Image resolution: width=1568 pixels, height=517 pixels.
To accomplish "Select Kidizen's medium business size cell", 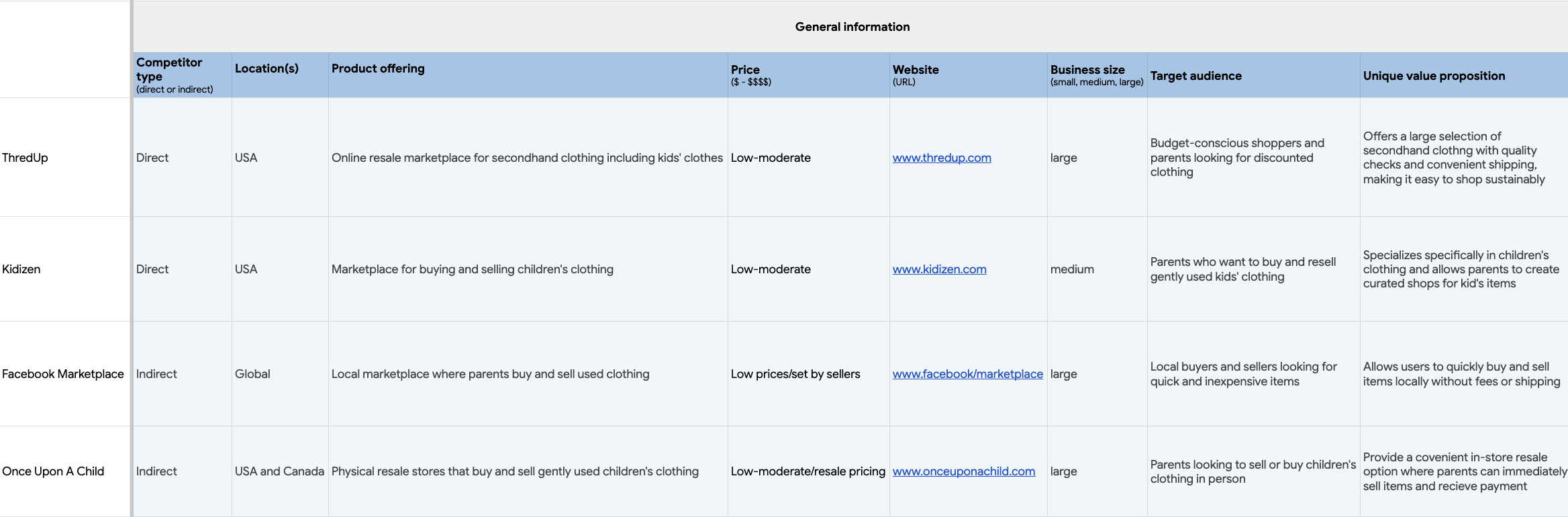I will (1097, 269).
